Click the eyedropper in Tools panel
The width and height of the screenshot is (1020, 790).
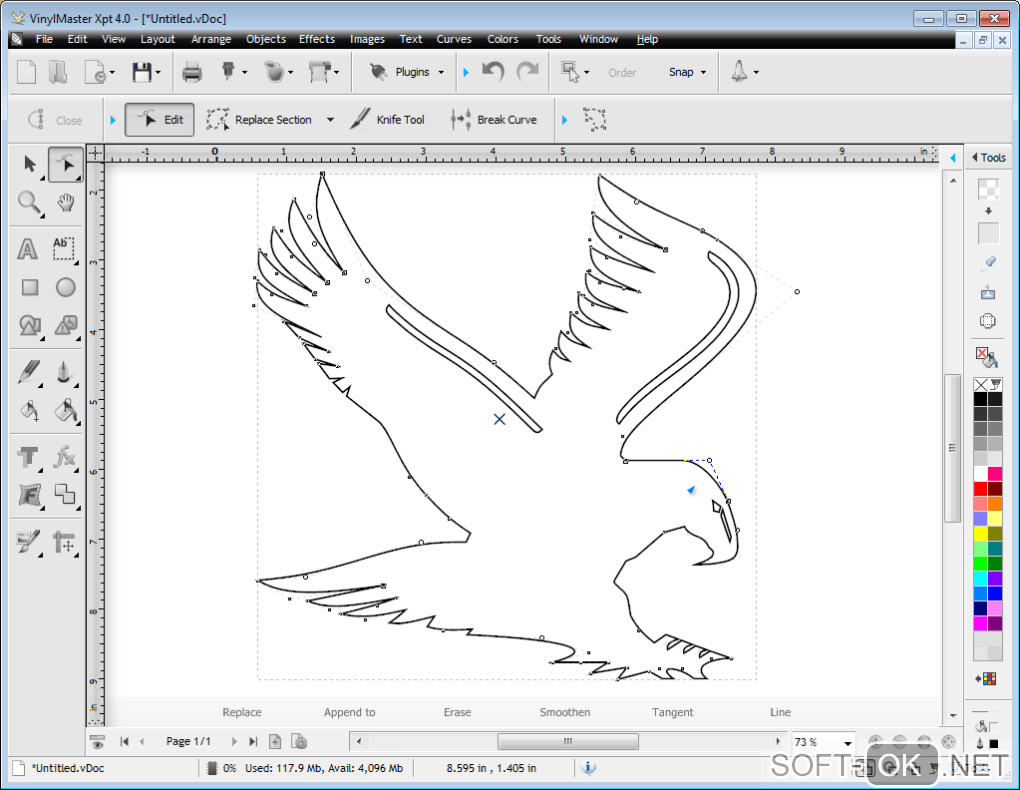click(x=988, y=263)
